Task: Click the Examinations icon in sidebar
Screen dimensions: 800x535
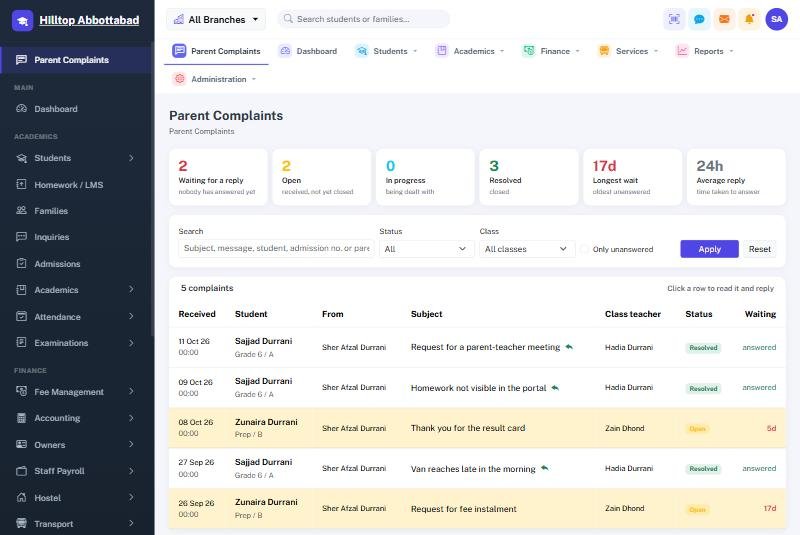Action: point(21,343)
